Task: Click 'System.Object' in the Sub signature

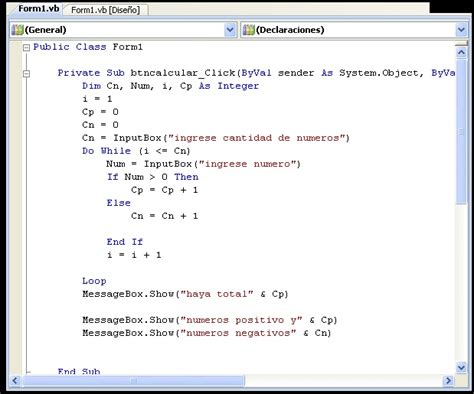Action: pyautogui.click(x=379, y=73)
